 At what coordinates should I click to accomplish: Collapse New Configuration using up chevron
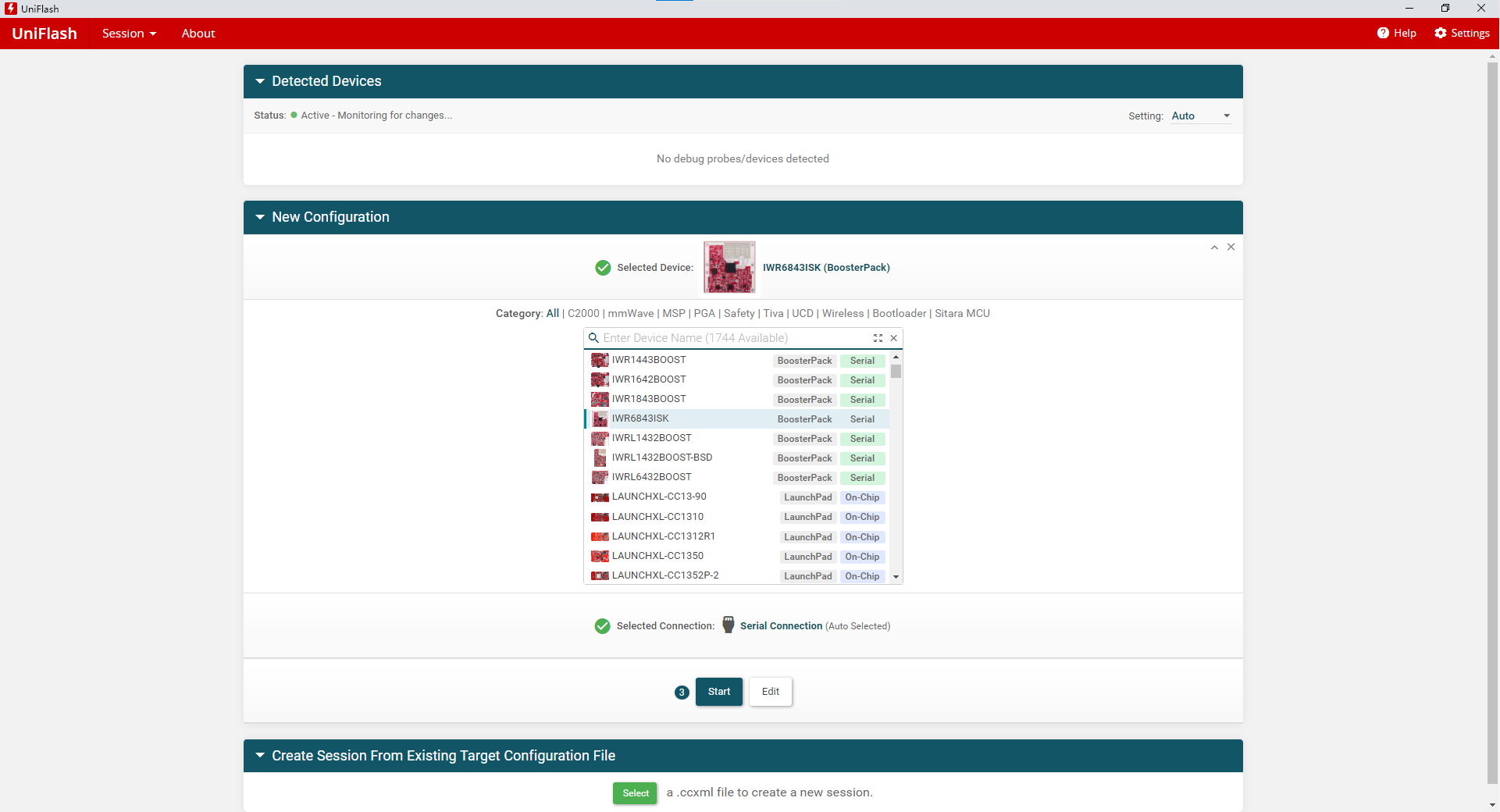[1214, 247]
